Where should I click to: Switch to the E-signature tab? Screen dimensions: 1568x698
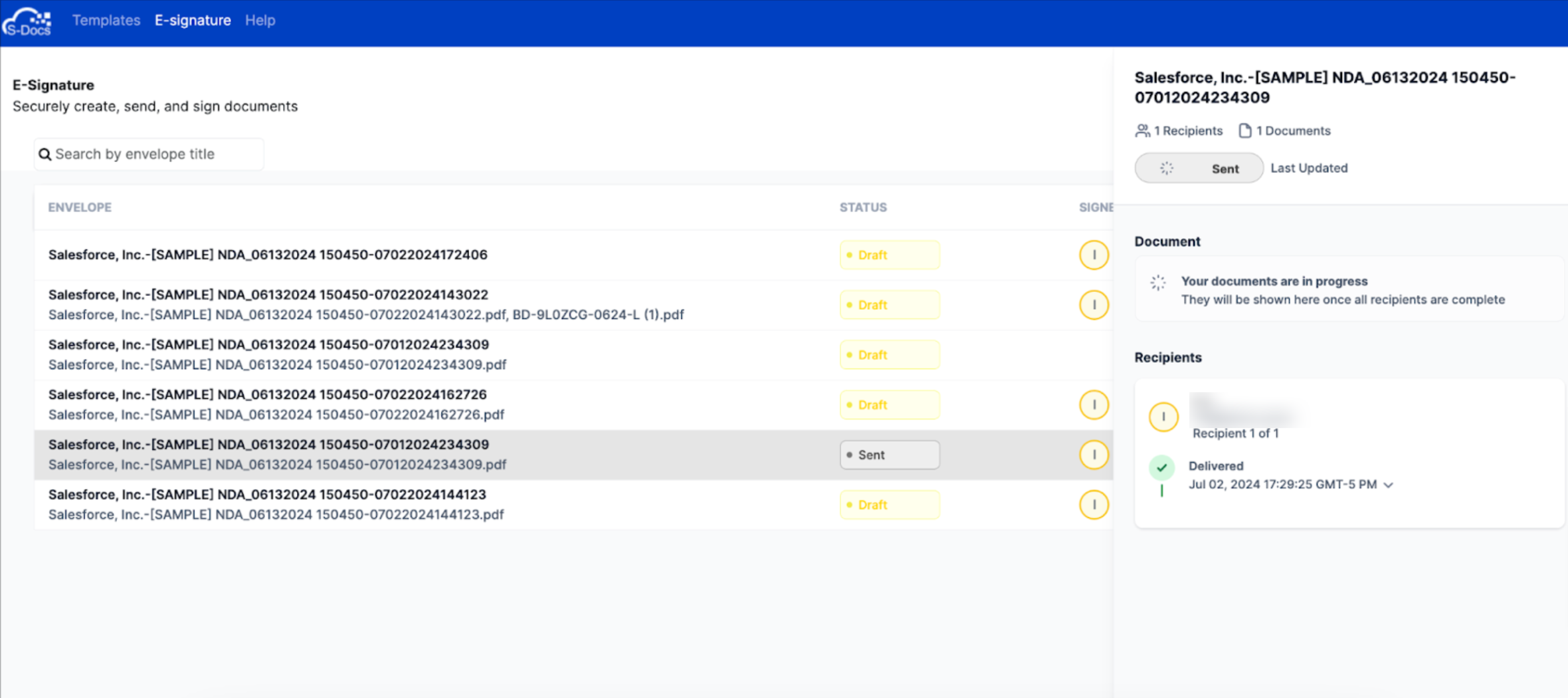[193, 21]
